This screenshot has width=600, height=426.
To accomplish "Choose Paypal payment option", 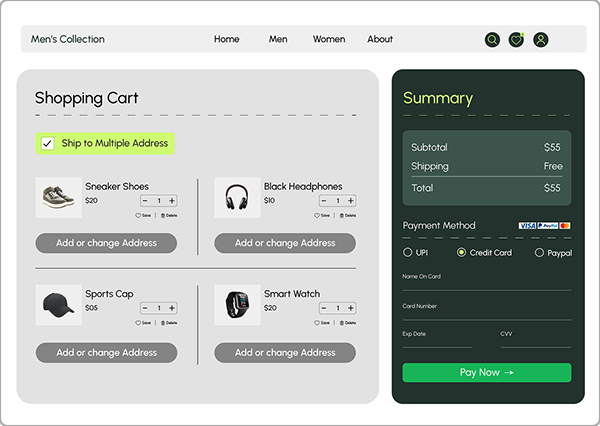I will coord(540,253).
